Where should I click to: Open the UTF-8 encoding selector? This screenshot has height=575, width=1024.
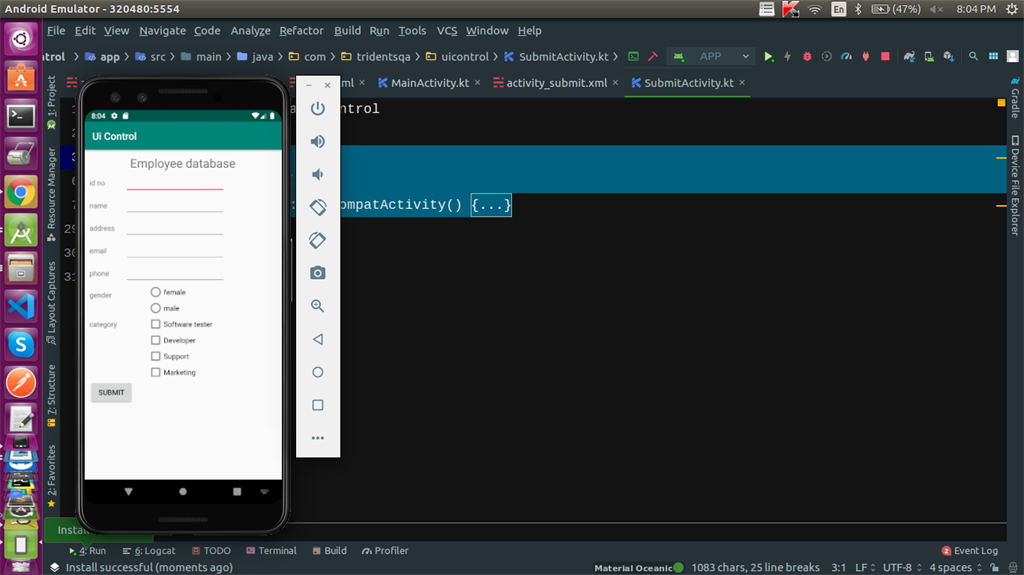point(901,568)
